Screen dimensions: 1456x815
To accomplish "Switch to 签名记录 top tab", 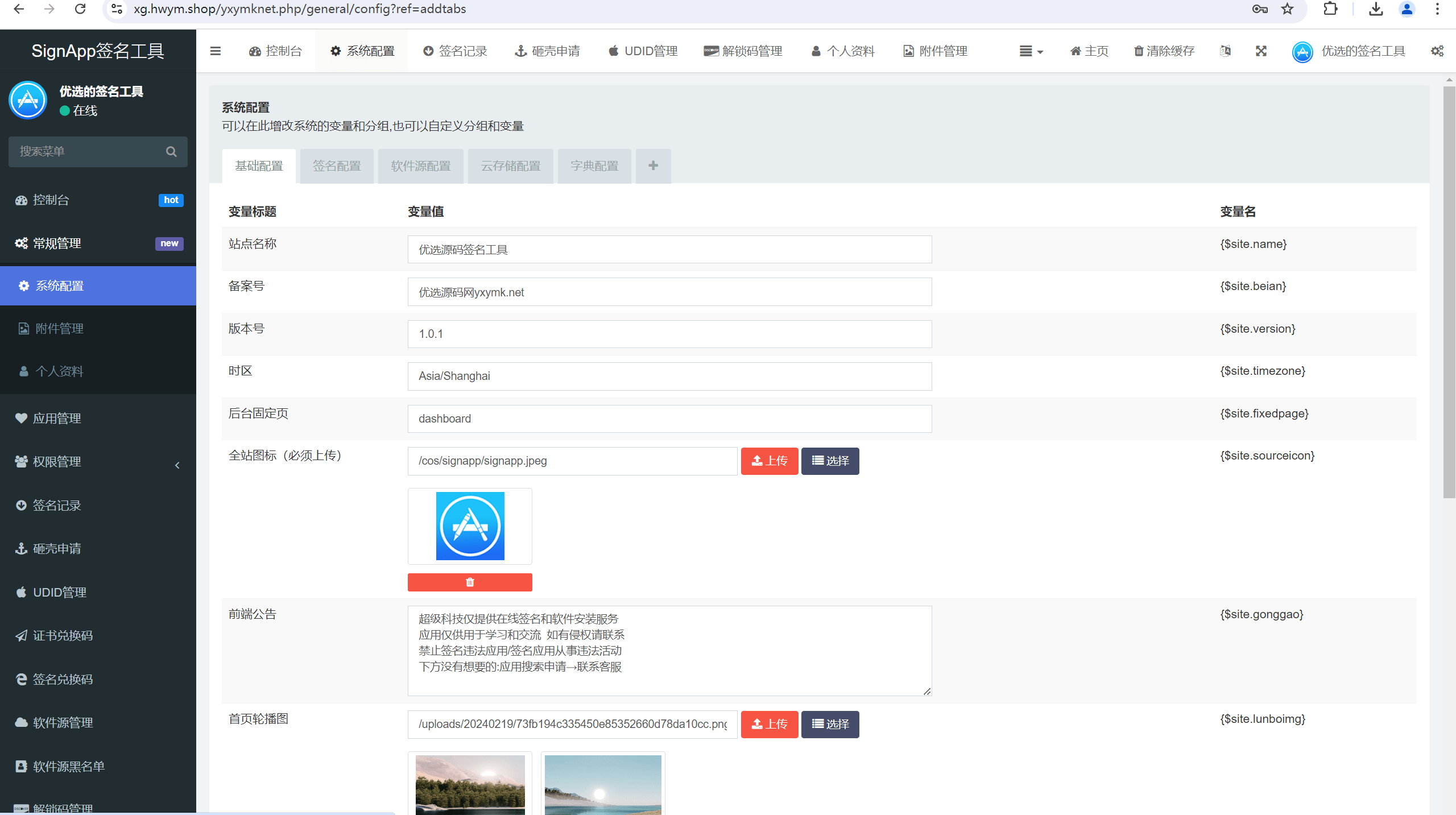I will pyautogui.click(x=455, y=51).
